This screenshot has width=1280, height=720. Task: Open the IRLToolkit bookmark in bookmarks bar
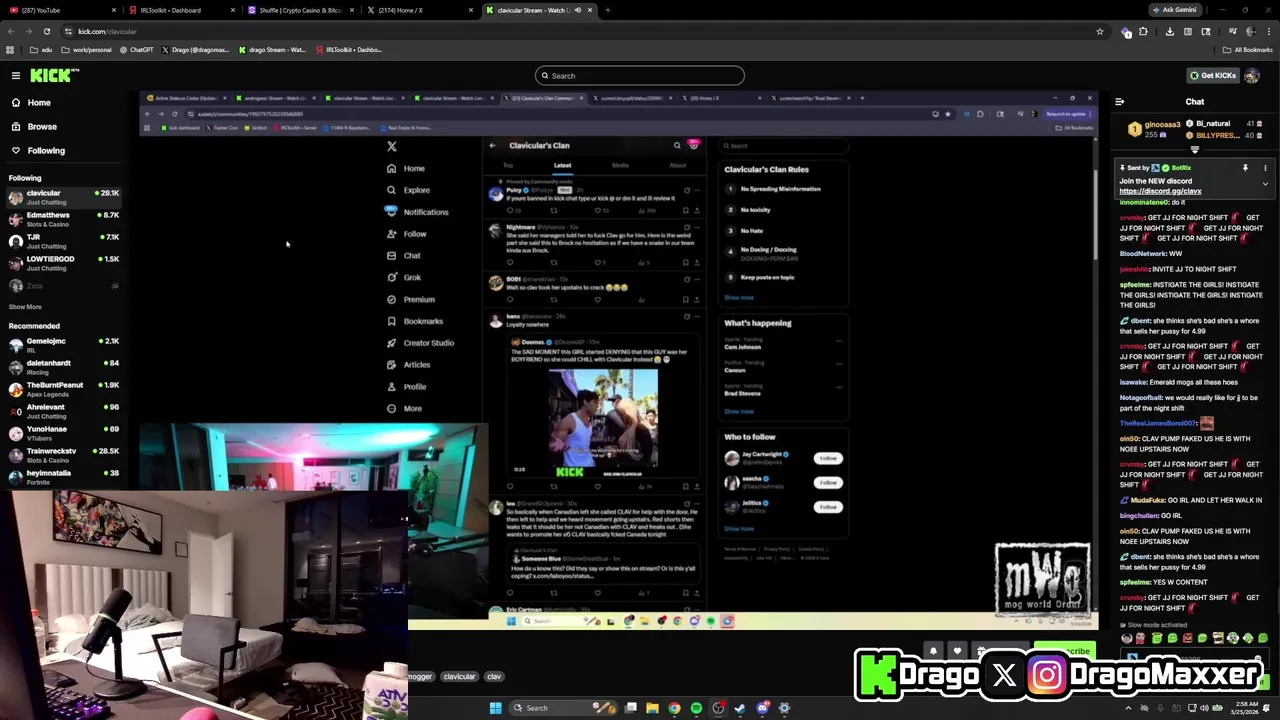[348, 50]
